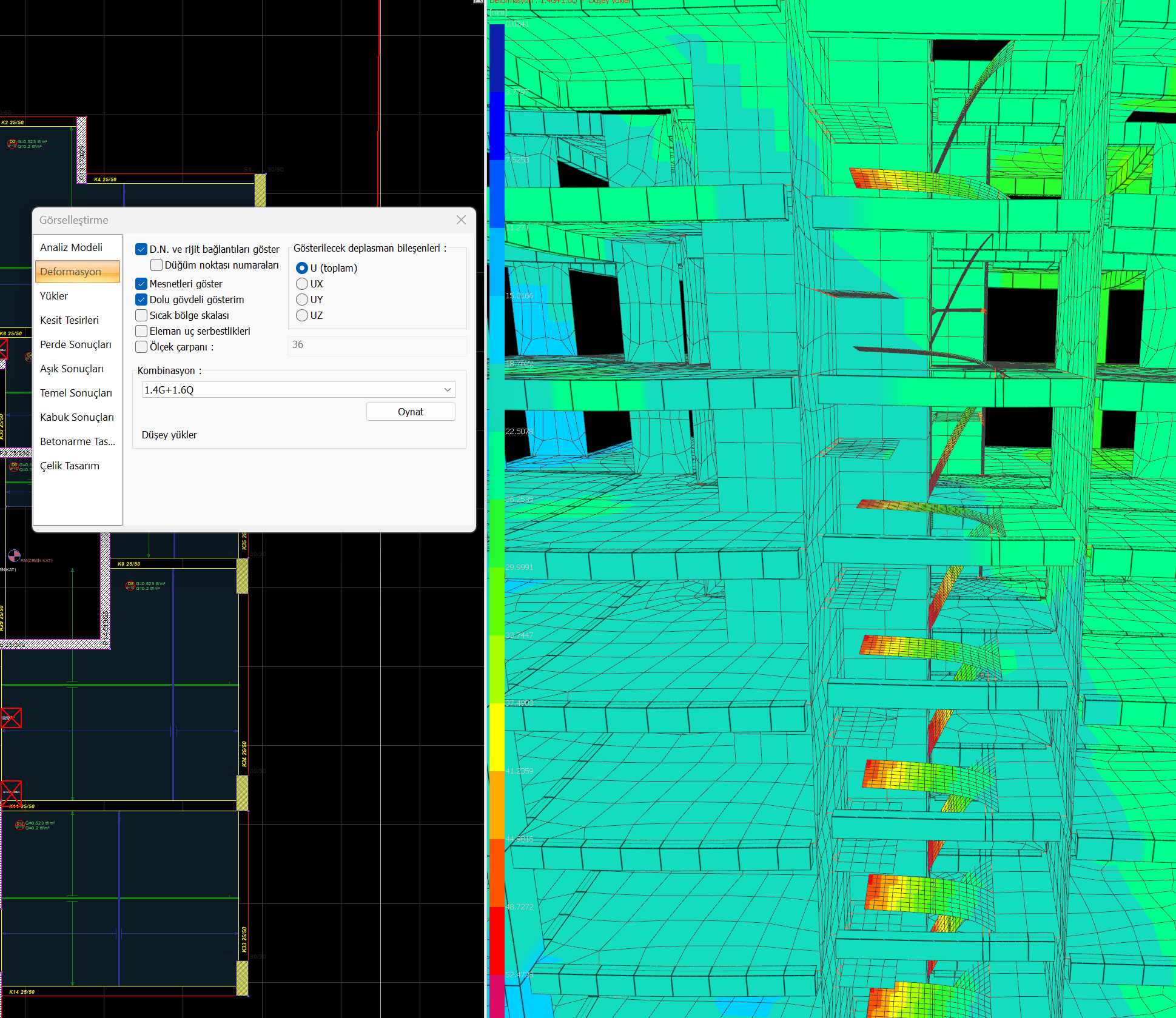
Task: Click the 22.5078 legend value
Action: pos(520,431)
